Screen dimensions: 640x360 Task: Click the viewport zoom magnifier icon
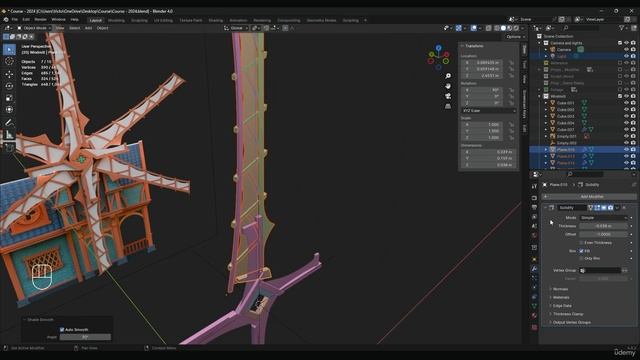pyautogui.click(x=448, y=76)
